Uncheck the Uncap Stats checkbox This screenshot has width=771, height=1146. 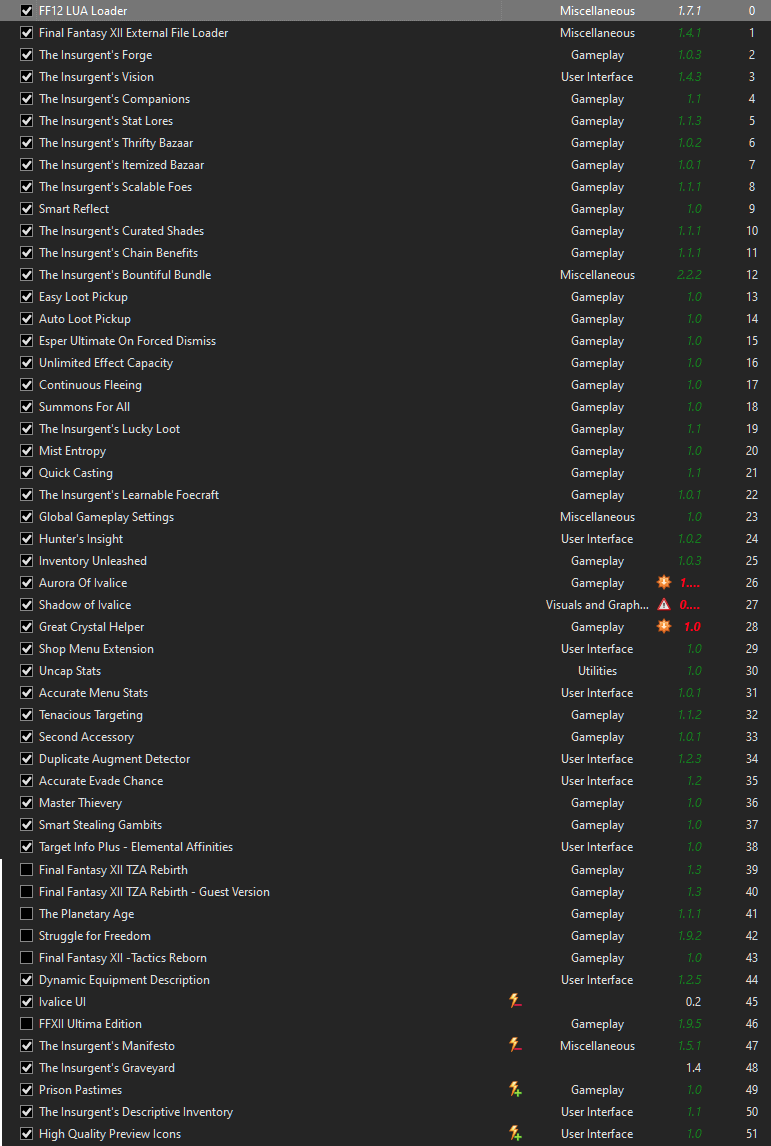[x=26, y=670]
